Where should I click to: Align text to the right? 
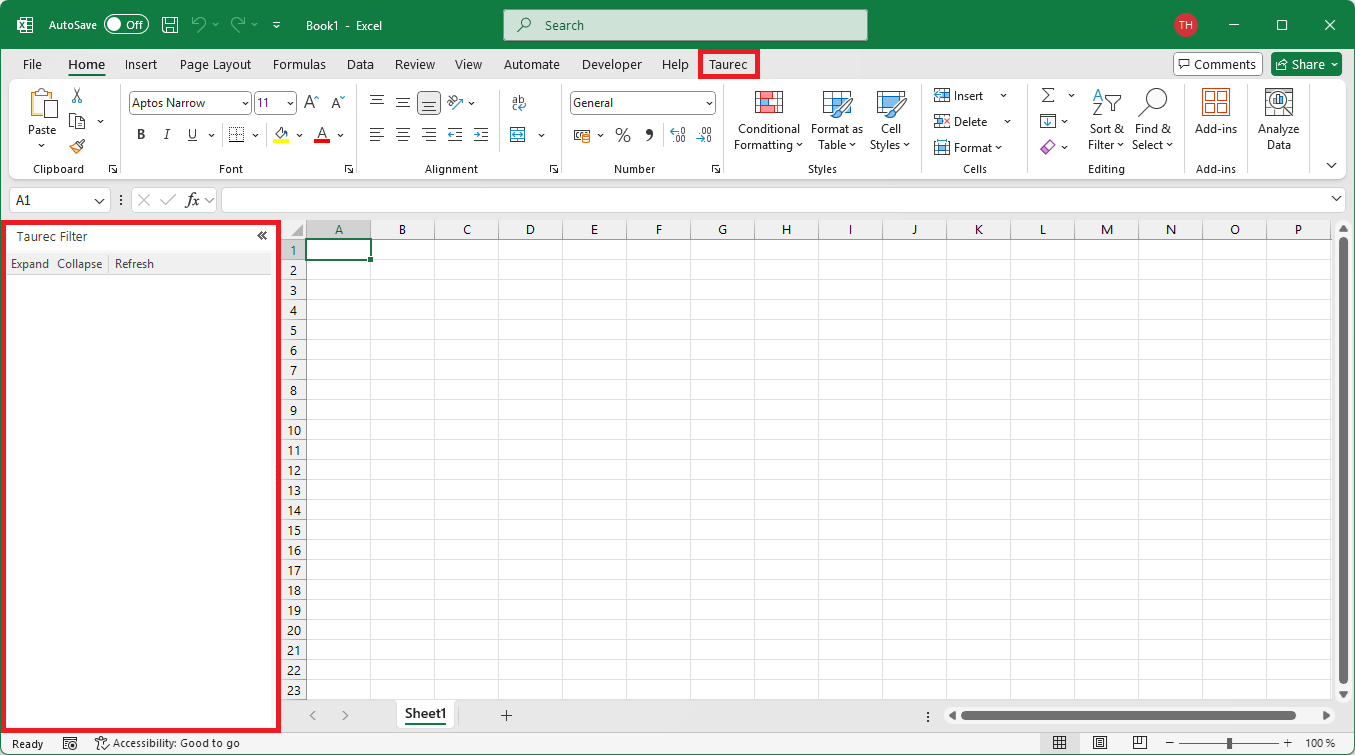429,135
